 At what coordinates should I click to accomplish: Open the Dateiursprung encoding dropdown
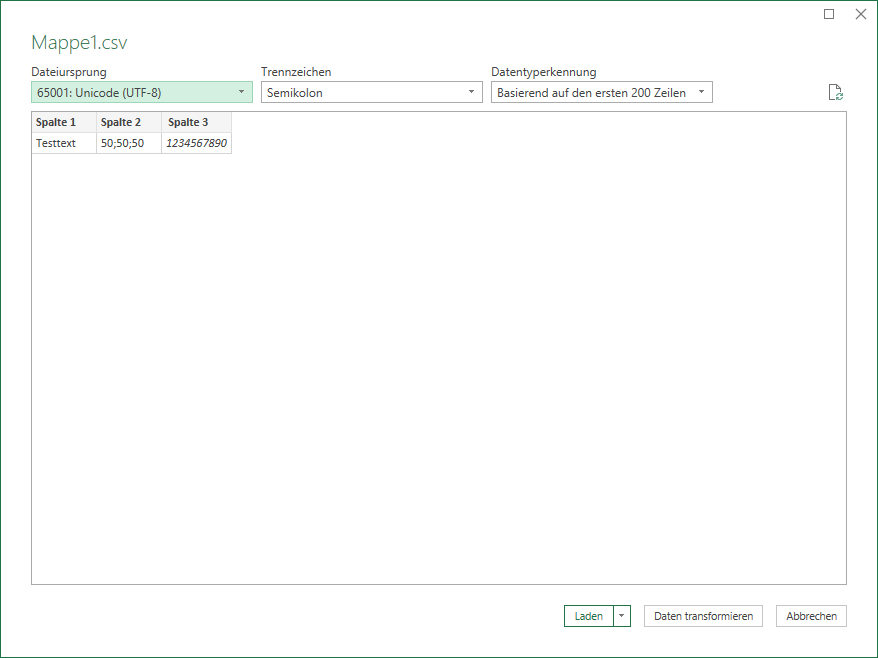pos(142,92)
